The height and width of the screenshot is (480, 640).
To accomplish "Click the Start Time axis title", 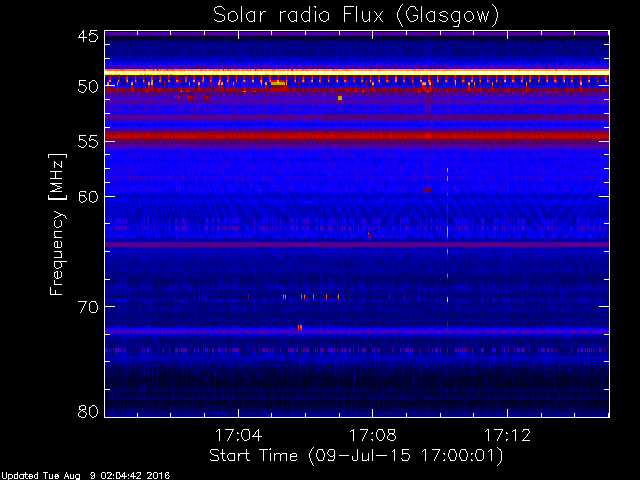I will click(x=356, y=456).
